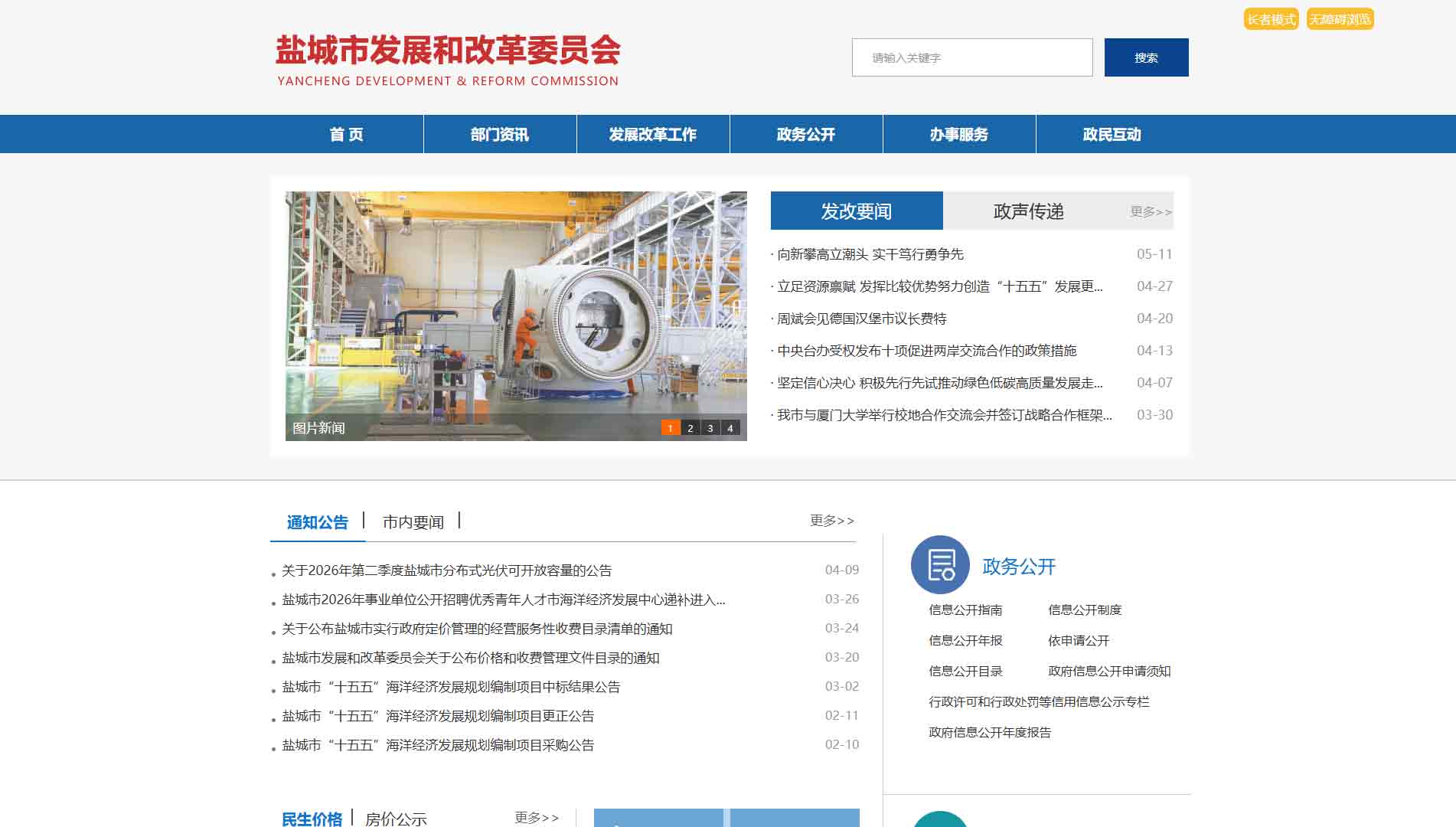
Task: Open the site logo 盐城市发展和改革委员会
Action: coord(448,60)
